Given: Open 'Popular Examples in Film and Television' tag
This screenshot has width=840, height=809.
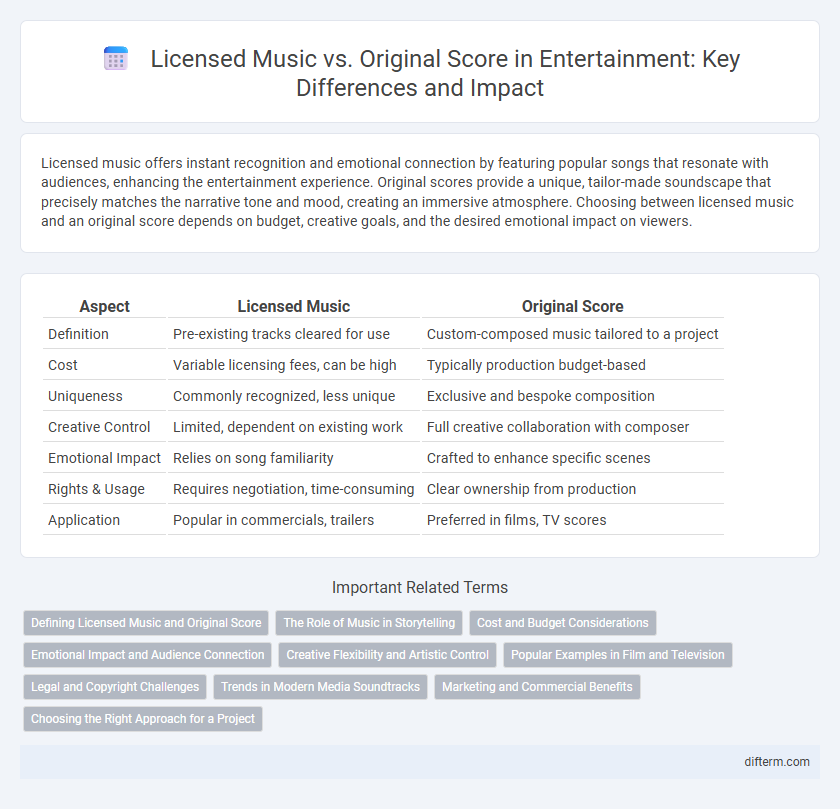Looking at the screenshot, I should pos(618,655).
